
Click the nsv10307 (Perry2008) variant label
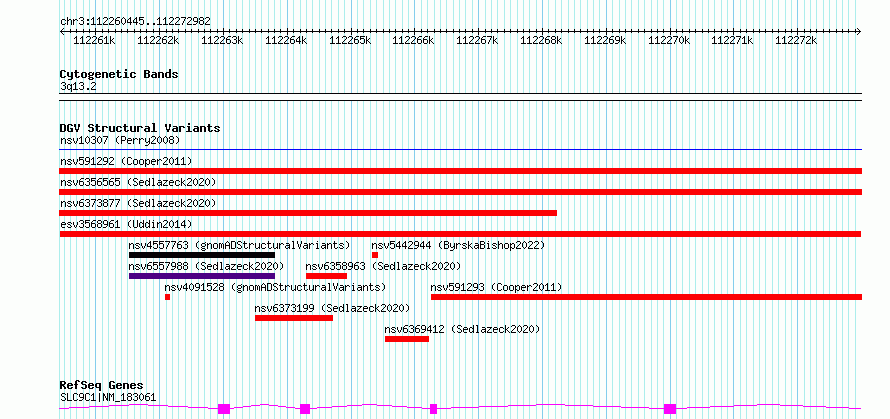[x=120, y=140]
